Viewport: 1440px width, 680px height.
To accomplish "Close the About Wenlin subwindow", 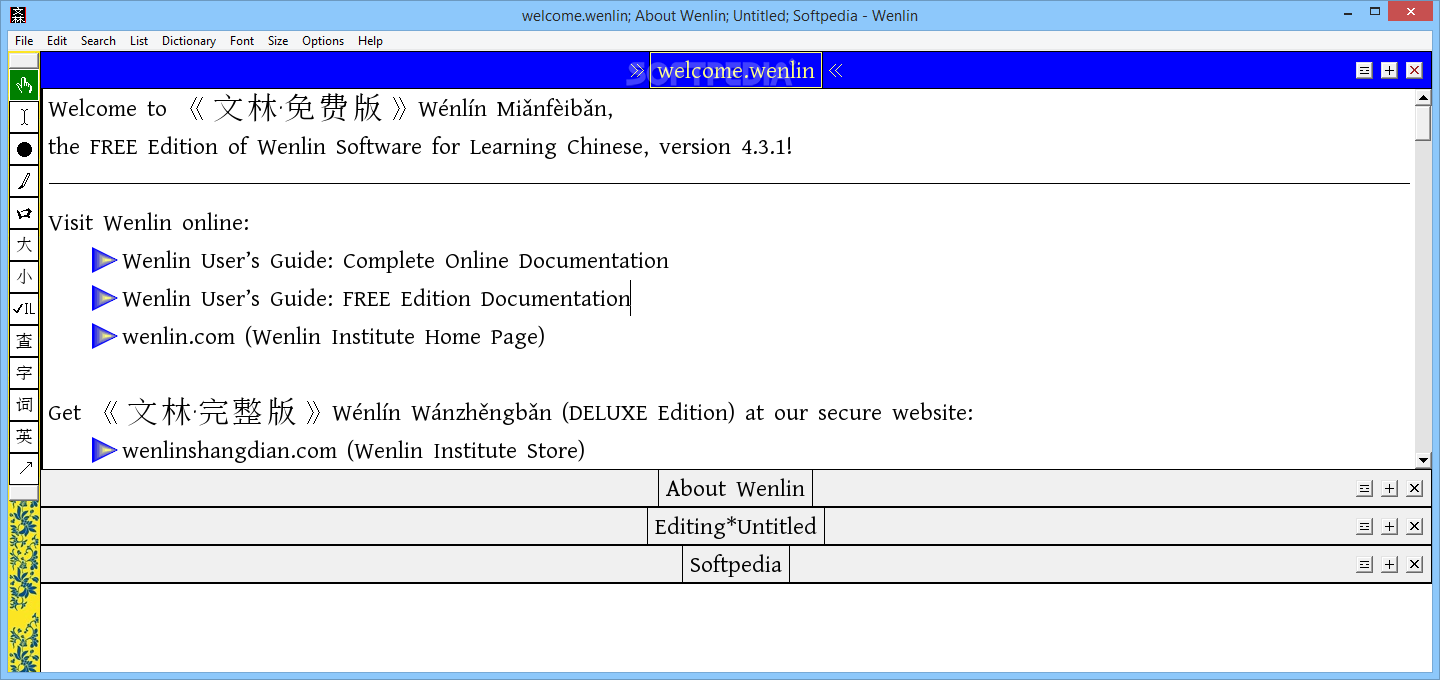I will [1414, 489].
